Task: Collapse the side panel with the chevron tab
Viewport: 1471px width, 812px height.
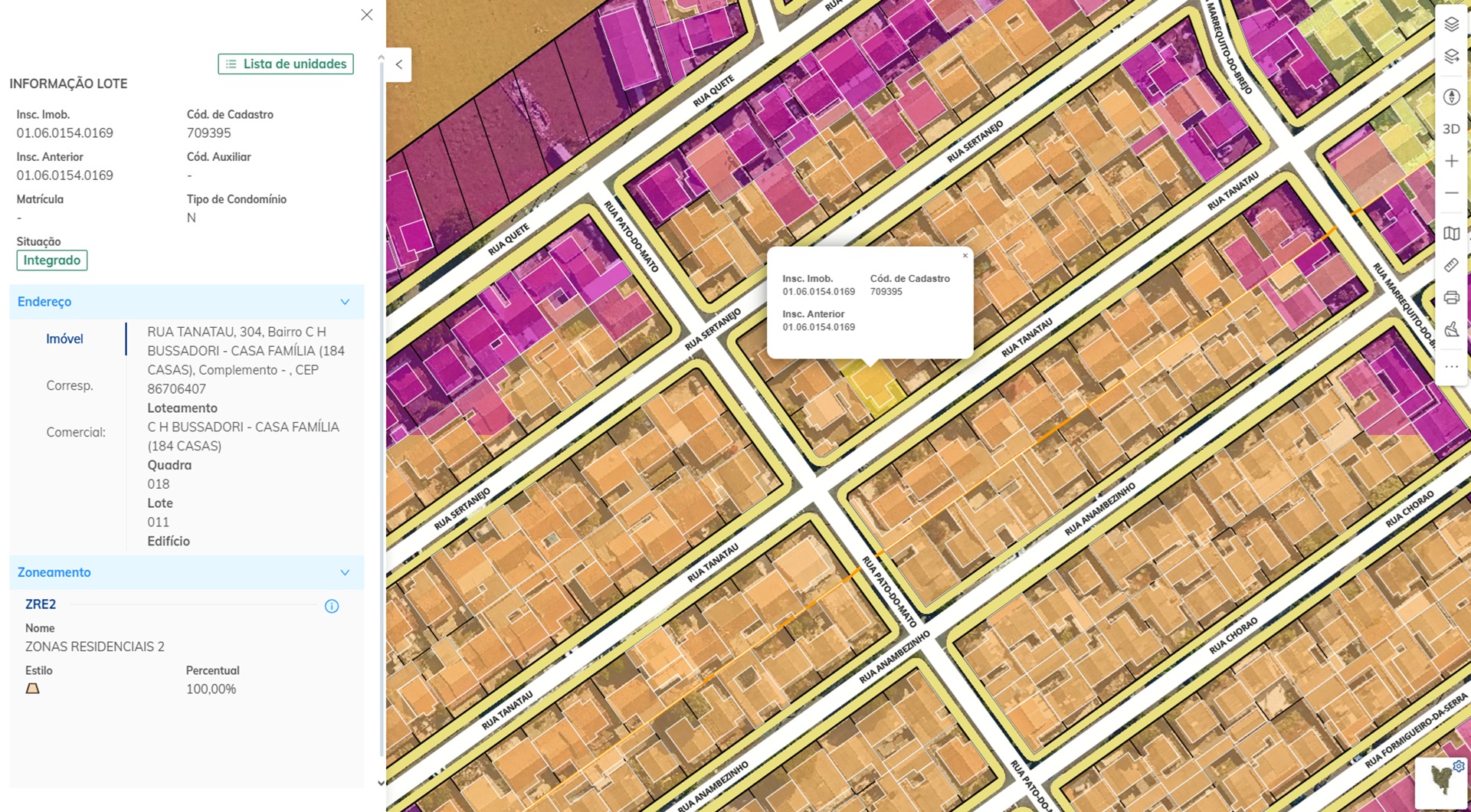Action: (x=399, y=65)
